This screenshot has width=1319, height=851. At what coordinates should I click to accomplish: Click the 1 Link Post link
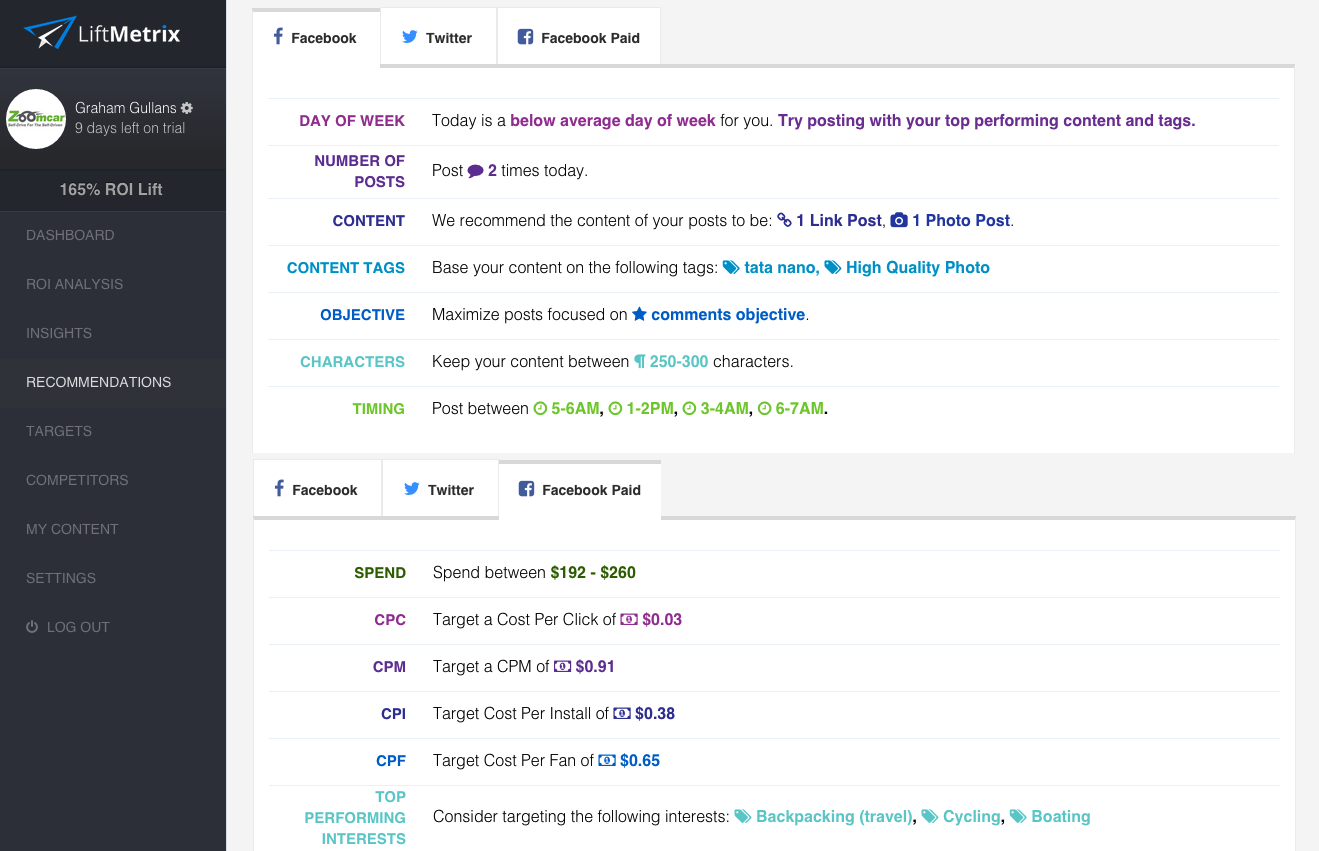pyautogui.click(x=839, y=220)
